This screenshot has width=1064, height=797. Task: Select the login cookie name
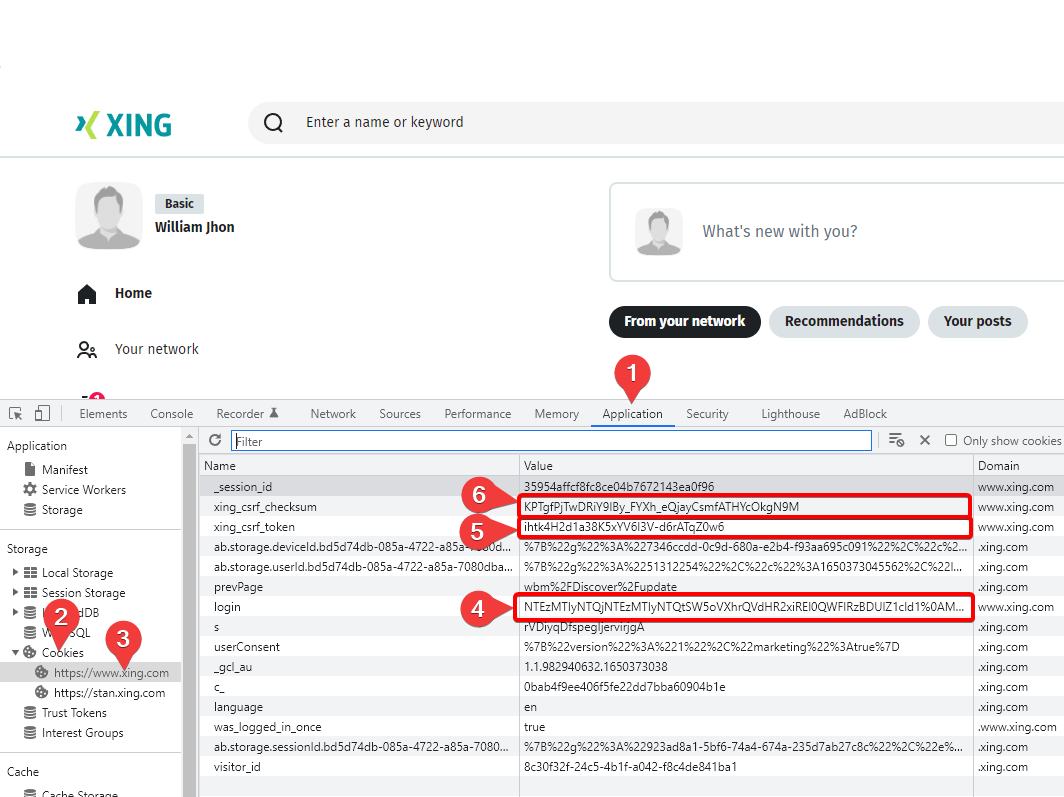(227, 607)
